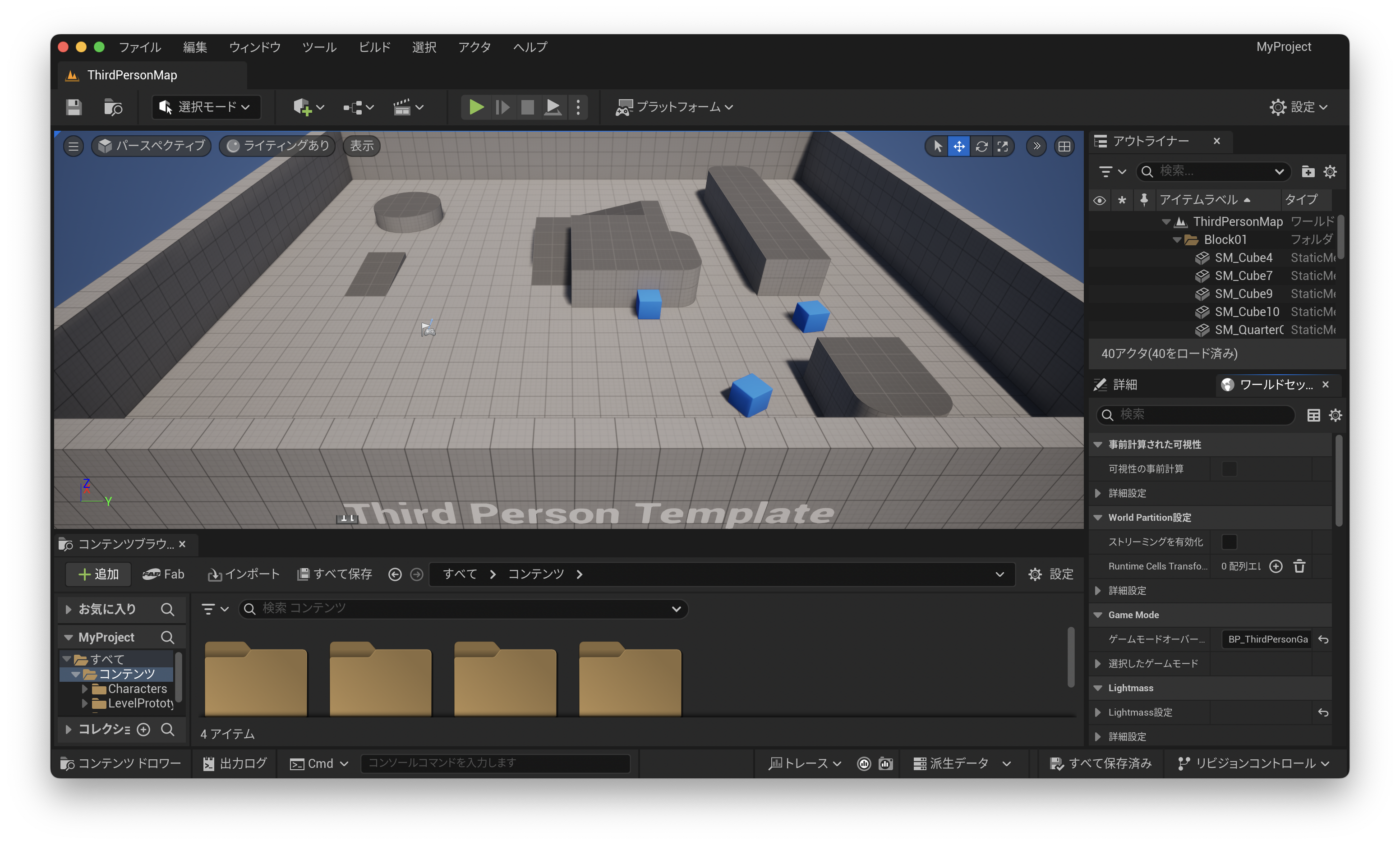This screenshot has width=1400, height=845.
Task: Click the Import button in Content Browser
Action: pos(244,574)
